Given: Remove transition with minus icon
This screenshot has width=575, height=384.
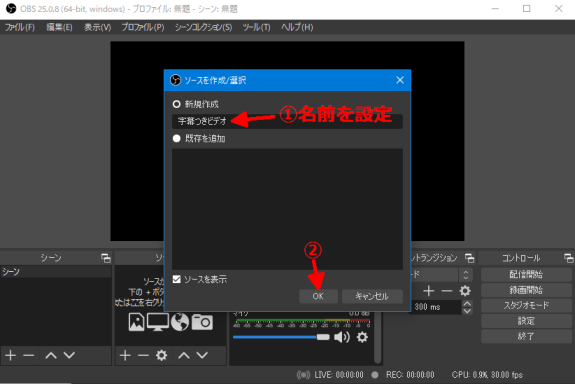Looking at the screenshot, I should pyautogui.click(x=447, y=291).
